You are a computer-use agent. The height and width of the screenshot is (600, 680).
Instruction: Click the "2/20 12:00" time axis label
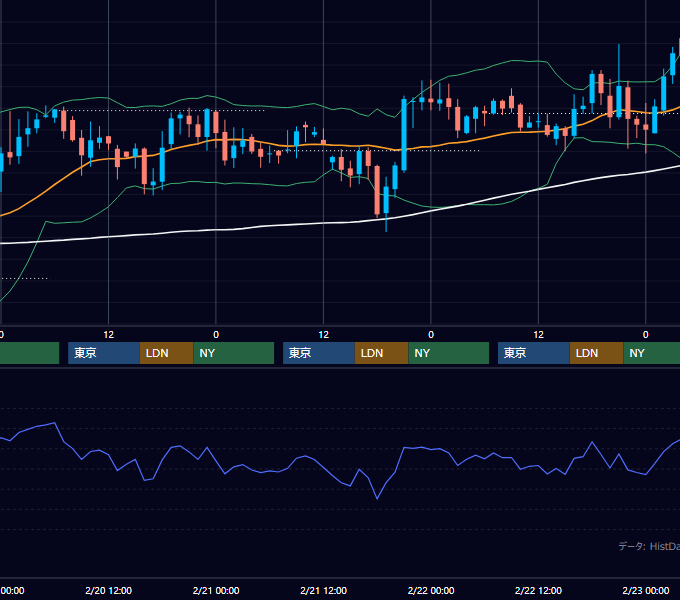108,590
